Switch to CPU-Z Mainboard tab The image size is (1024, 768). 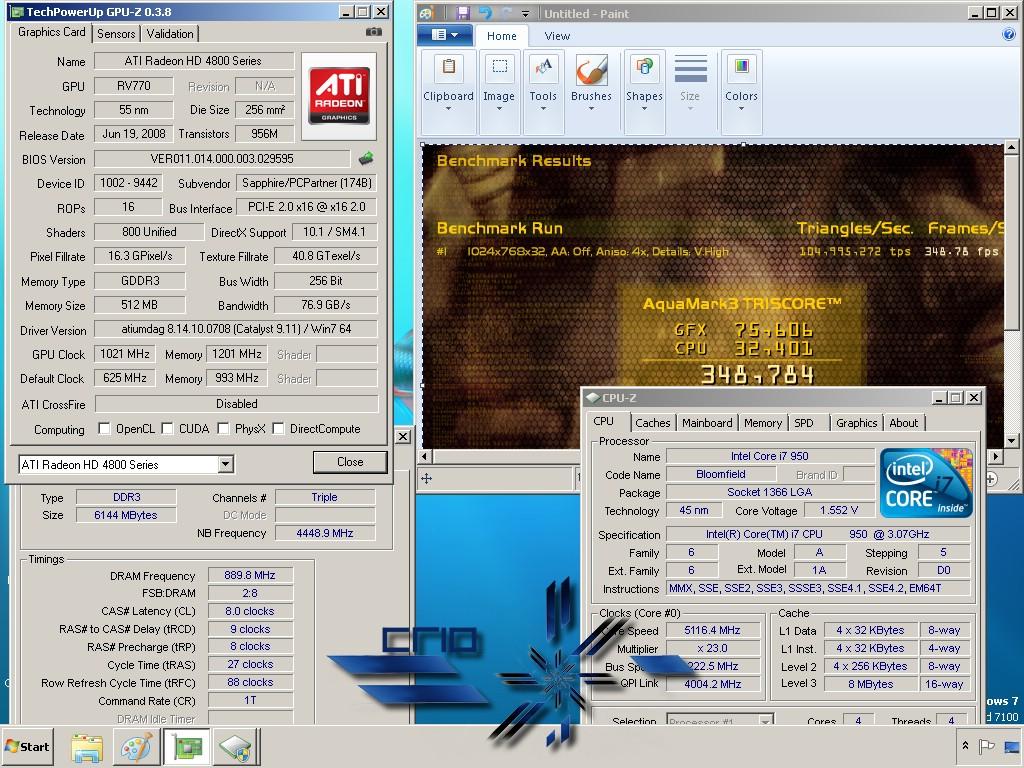(x=707, y=423)
